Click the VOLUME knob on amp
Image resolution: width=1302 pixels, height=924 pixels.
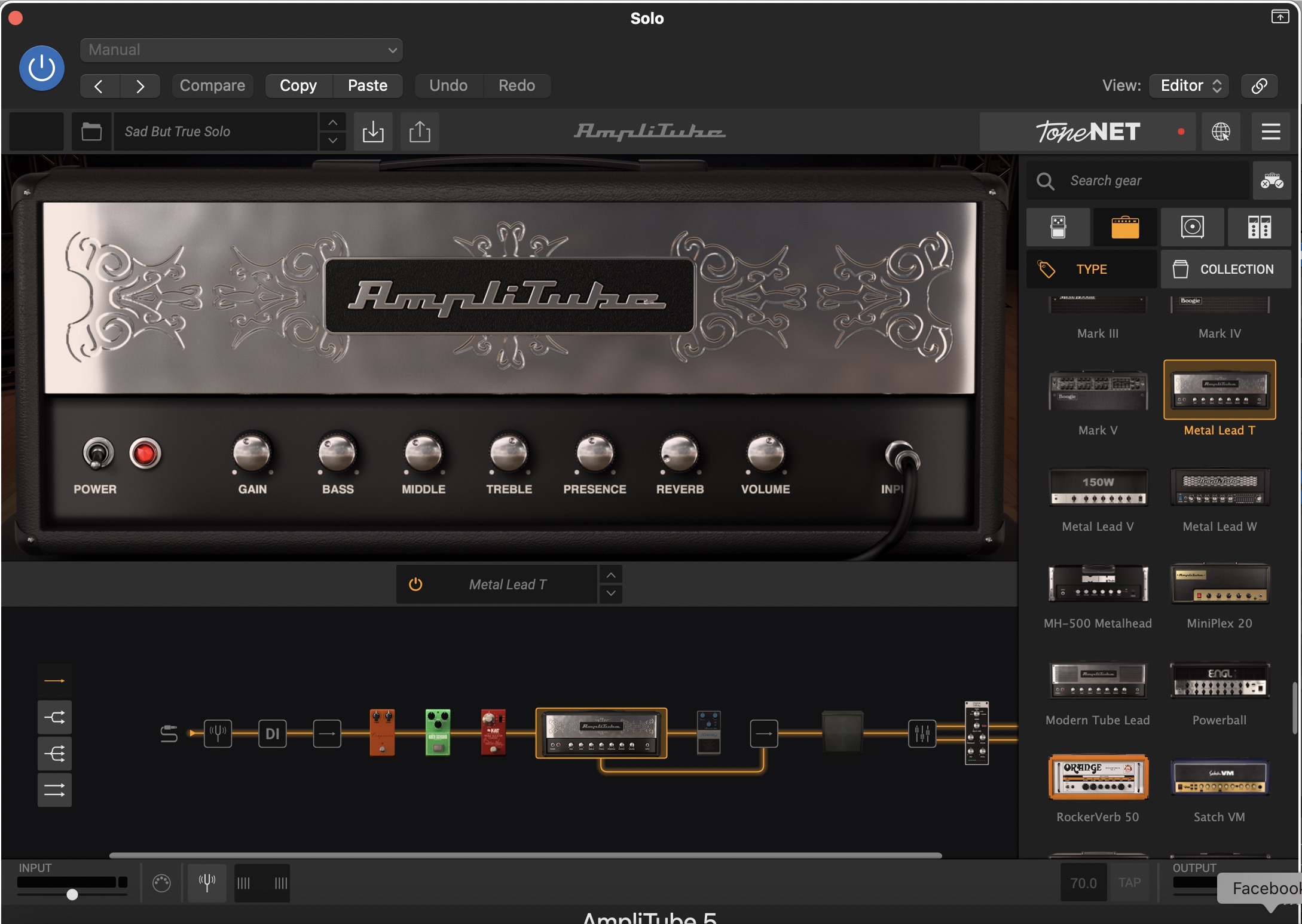[766, 453]
